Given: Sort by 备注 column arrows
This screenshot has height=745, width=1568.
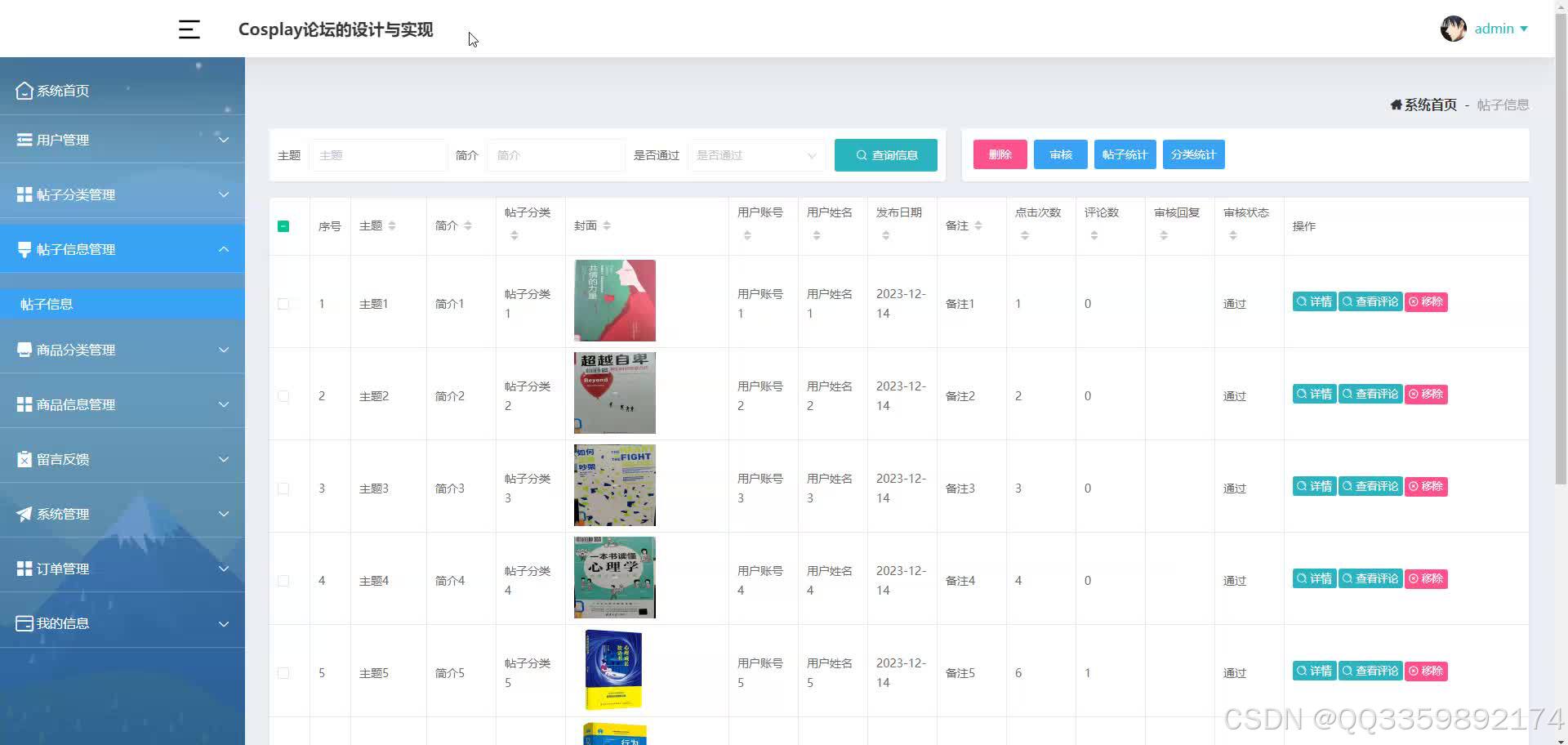Looking at the screenshot, I should pos(978,226).
